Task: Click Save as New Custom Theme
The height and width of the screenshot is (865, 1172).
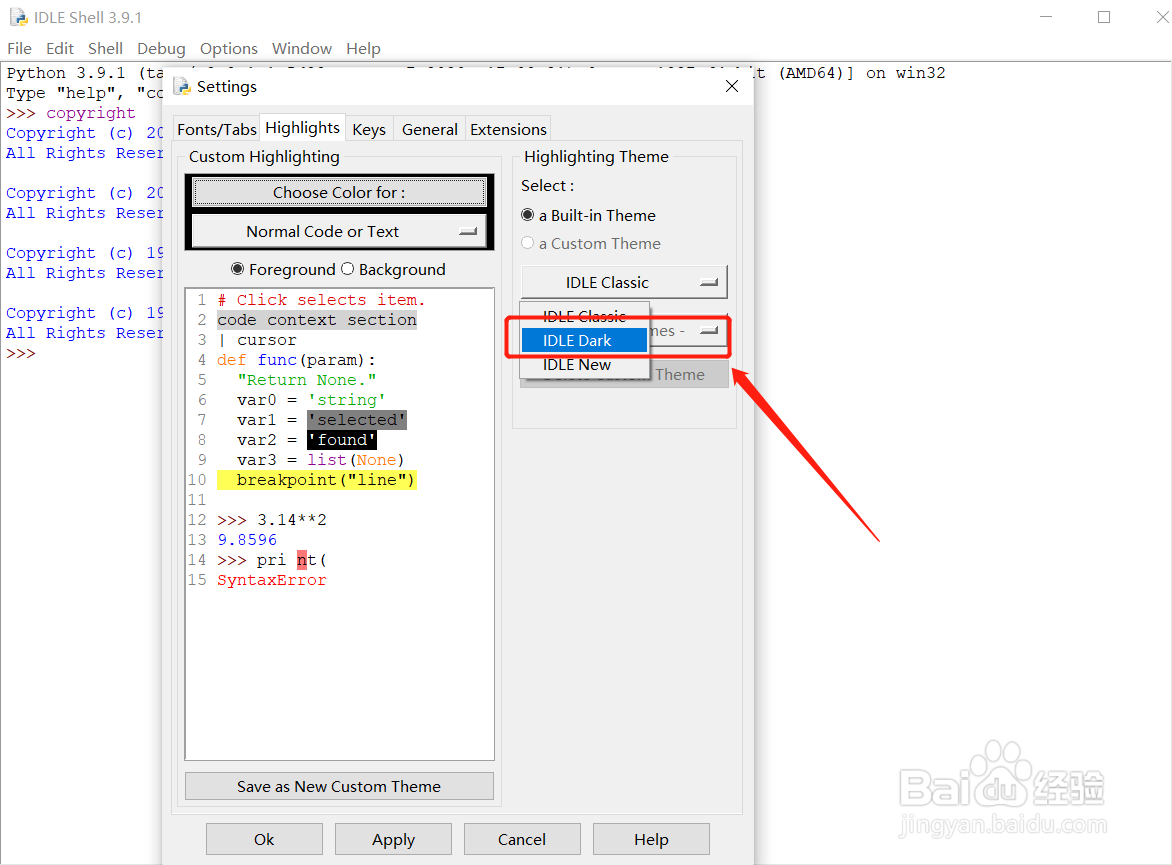Action: 339,786
